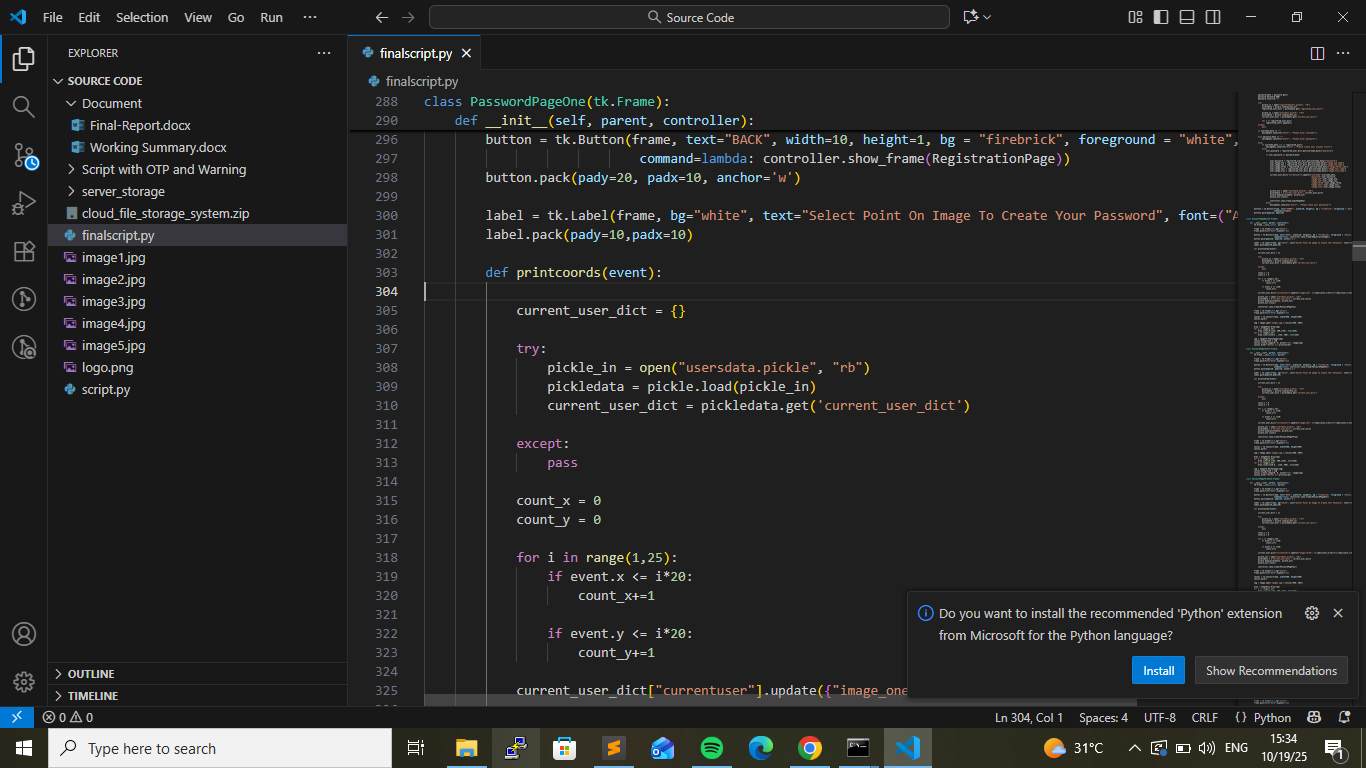Image resolution: width=1366 pixels, height=768 pixels.
Task: Expand the TIMELINE section
Action: point(93,696)
